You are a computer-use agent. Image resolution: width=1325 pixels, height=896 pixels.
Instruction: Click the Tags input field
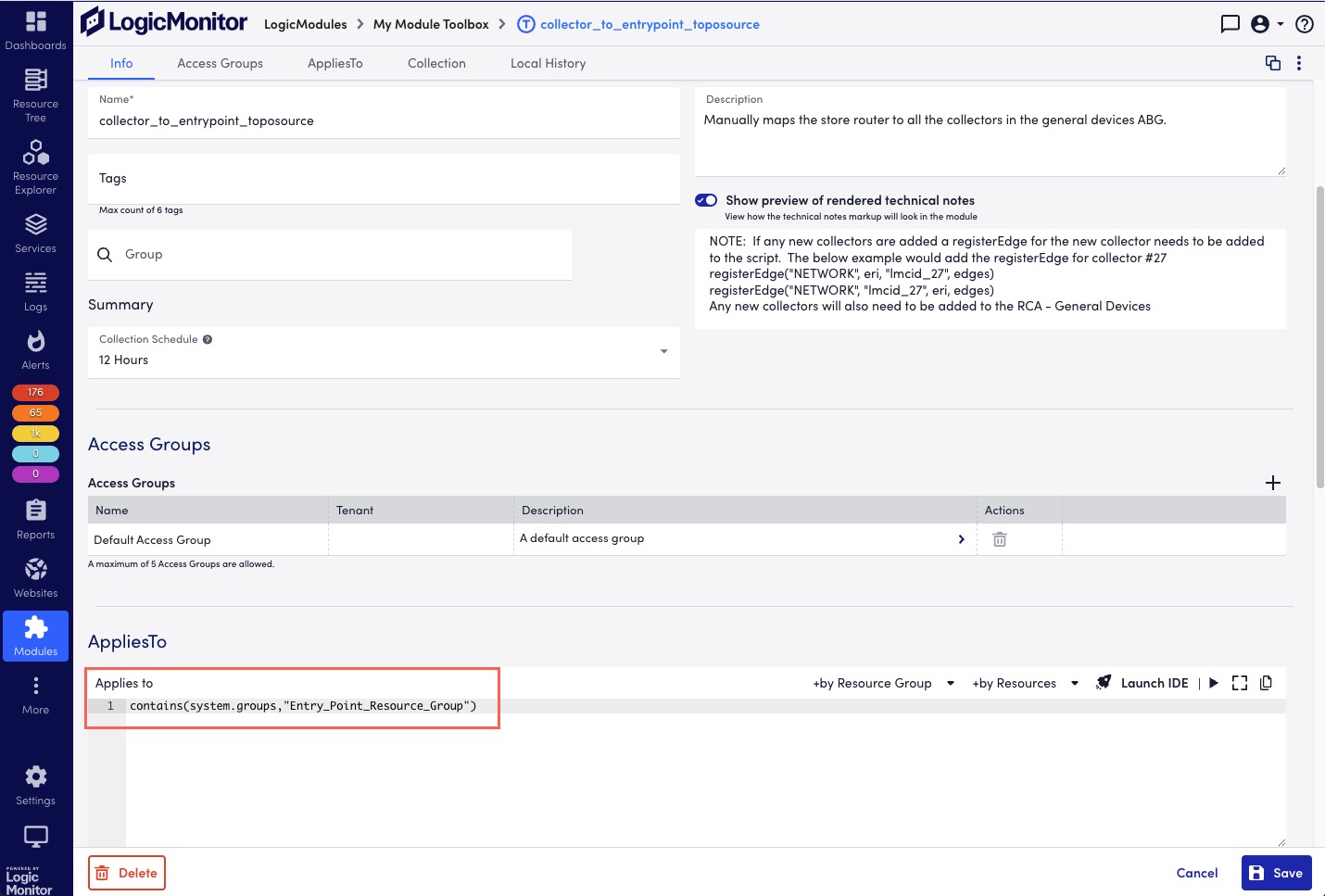click(384, 179)
